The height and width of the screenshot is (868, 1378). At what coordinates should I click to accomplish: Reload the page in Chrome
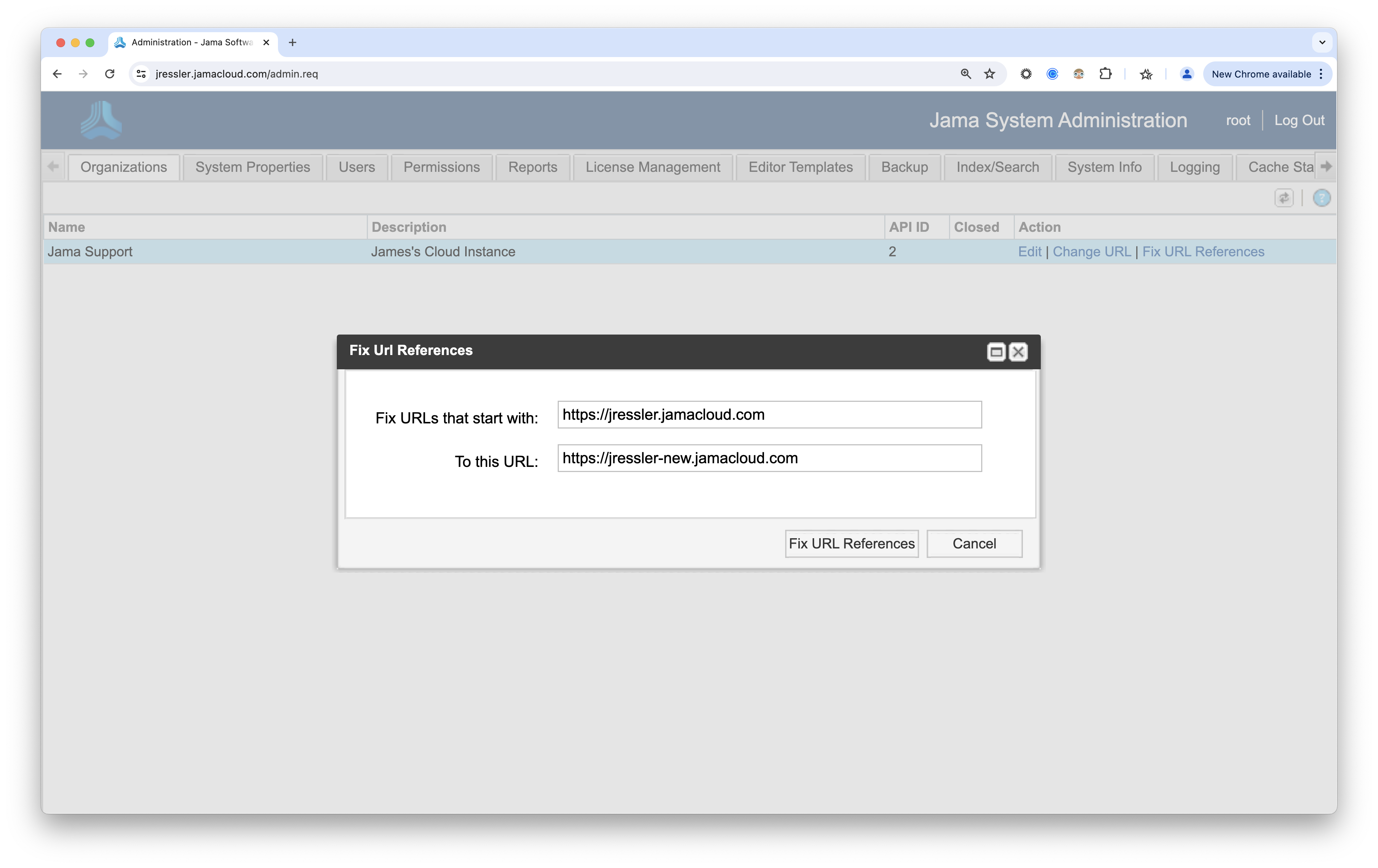(x=110, y=74)
